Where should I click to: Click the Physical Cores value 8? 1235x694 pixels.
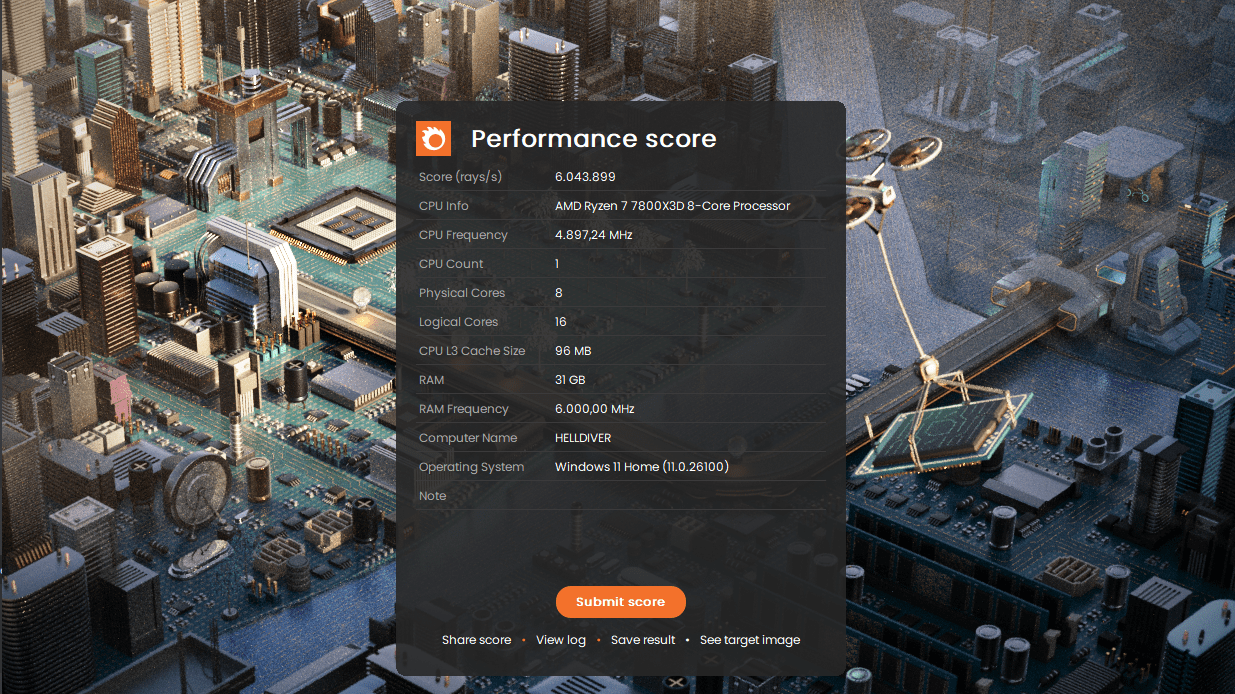(x=559, y=293)
